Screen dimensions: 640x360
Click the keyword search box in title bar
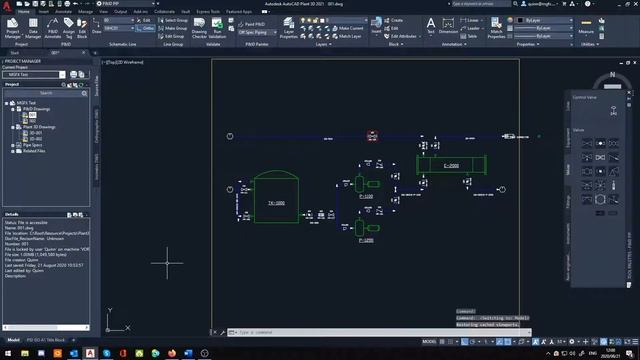(480, 4)
